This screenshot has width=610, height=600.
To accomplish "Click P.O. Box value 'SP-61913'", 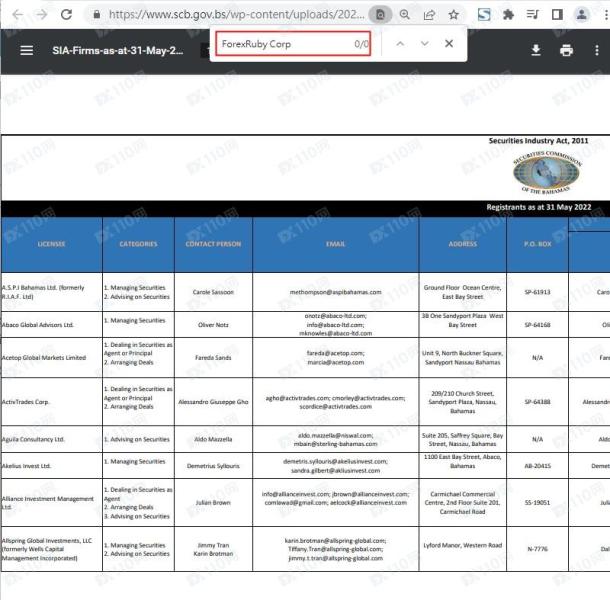I will 538,292.
